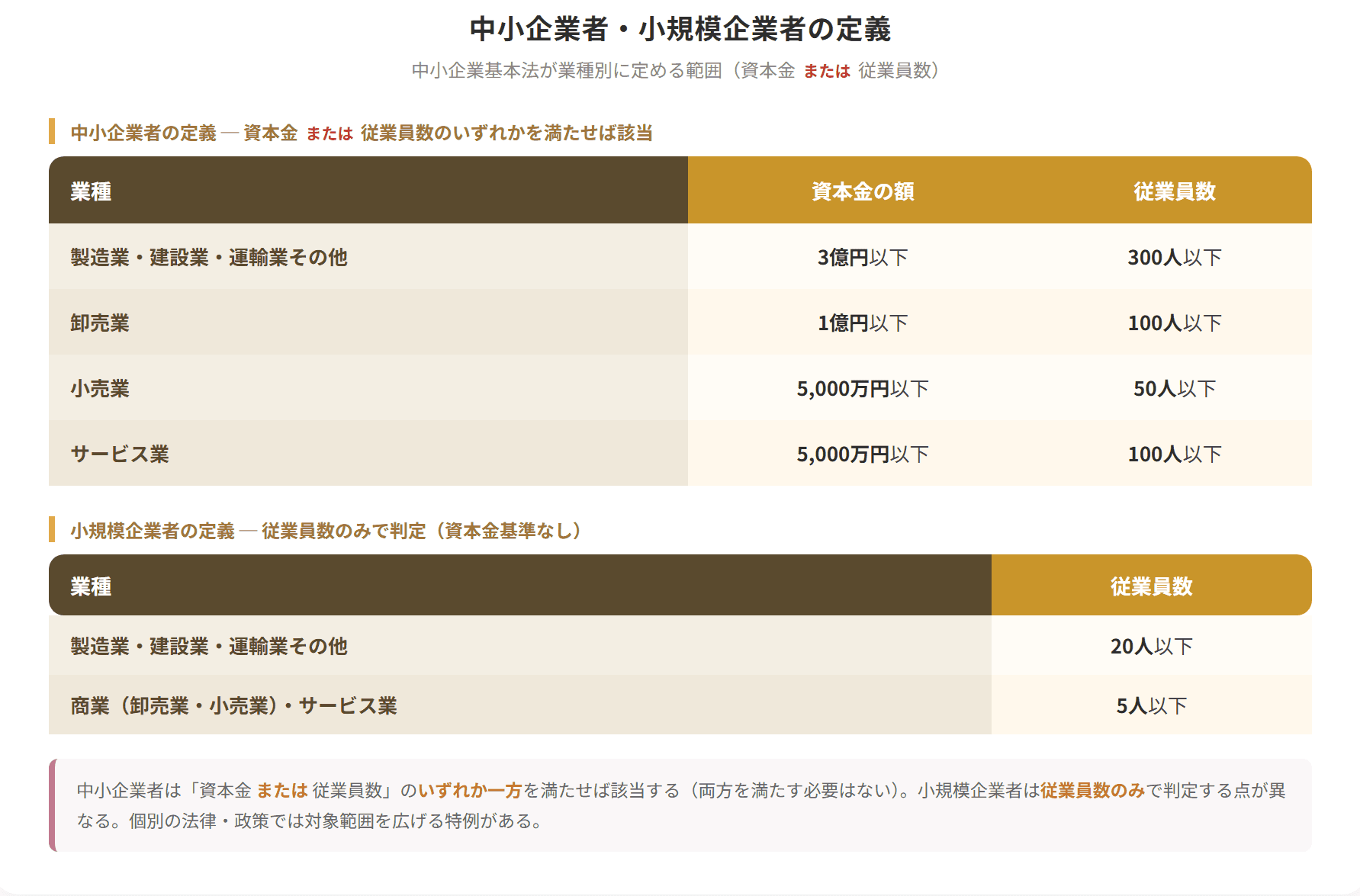Click 100人以下 in the 卸売業 row
The height and width of the screenshot is (896, 1360).
(1175, 323)
